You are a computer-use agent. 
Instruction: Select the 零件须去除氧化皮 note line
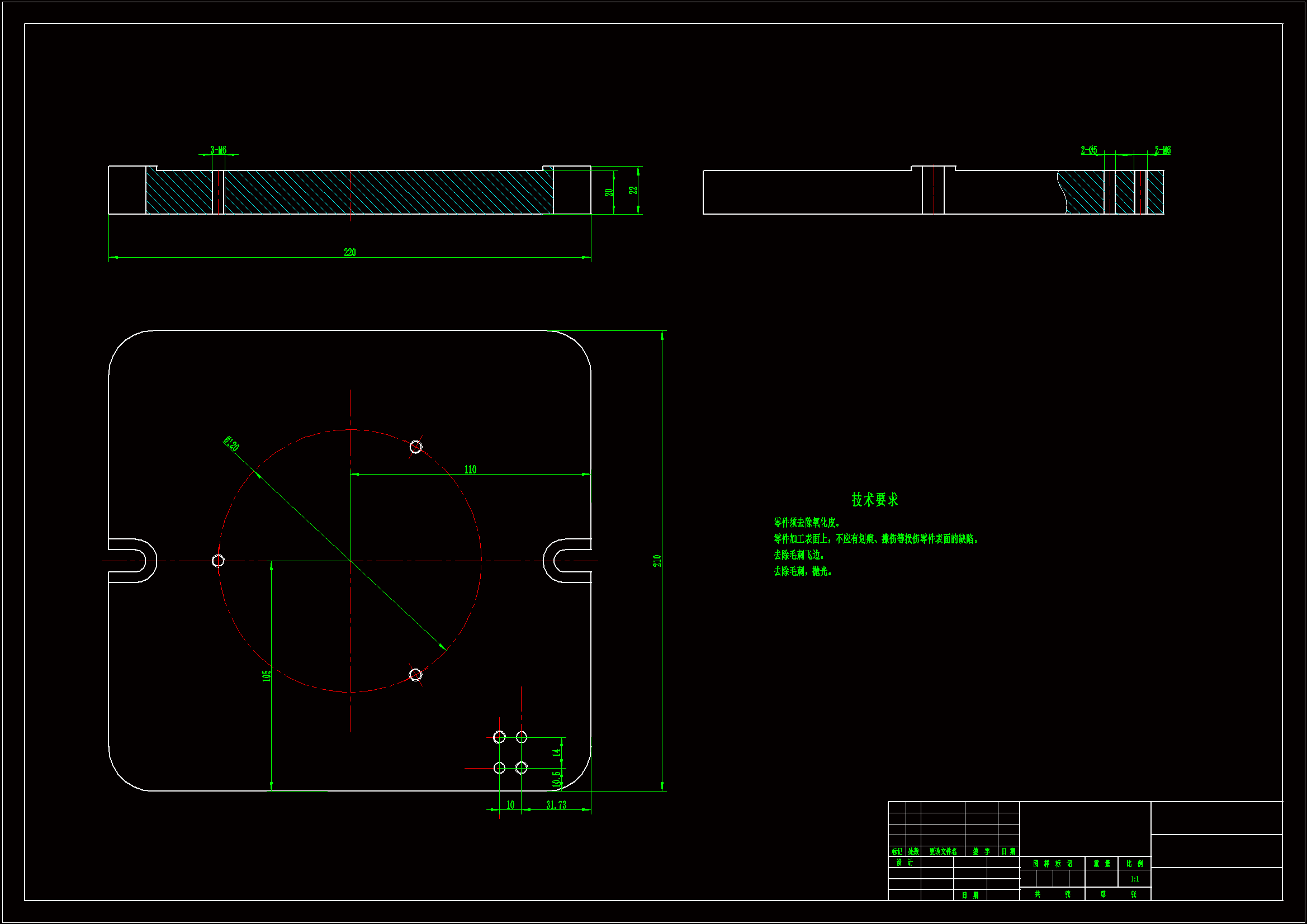tap(807, 523)
